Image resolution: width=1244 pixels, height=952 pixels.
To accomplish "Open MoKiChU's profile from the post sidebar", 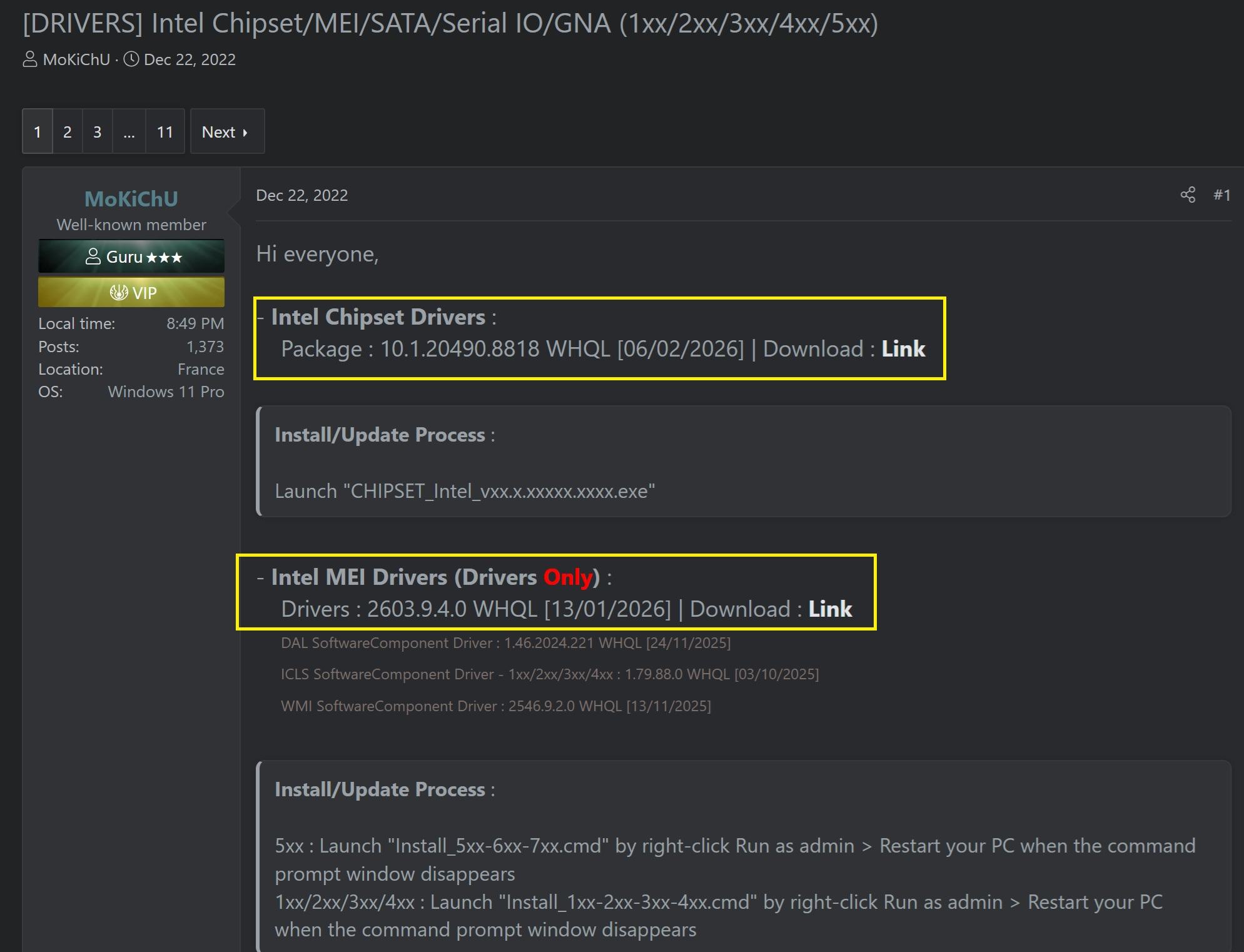I will coord(131,199).
